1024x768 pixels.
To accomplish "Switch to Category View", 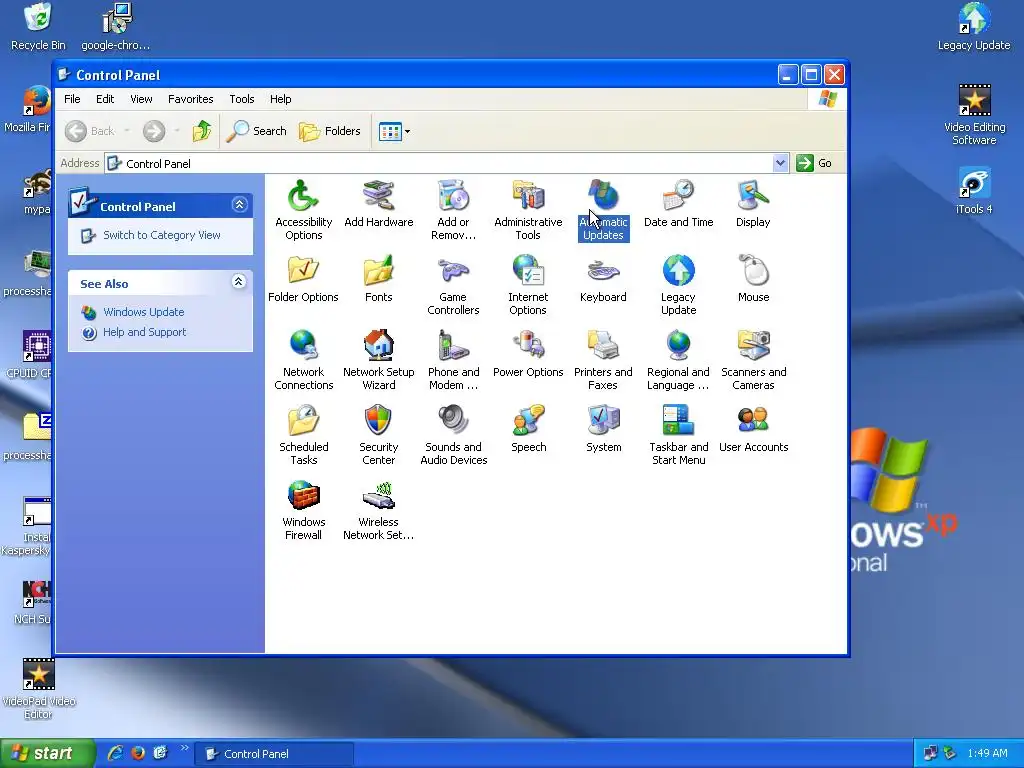I will click(161, 235).
